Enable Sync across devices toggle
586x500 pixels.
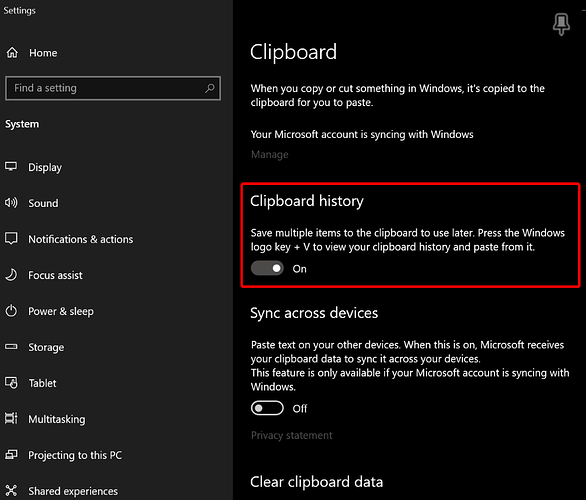click(267, 408)
